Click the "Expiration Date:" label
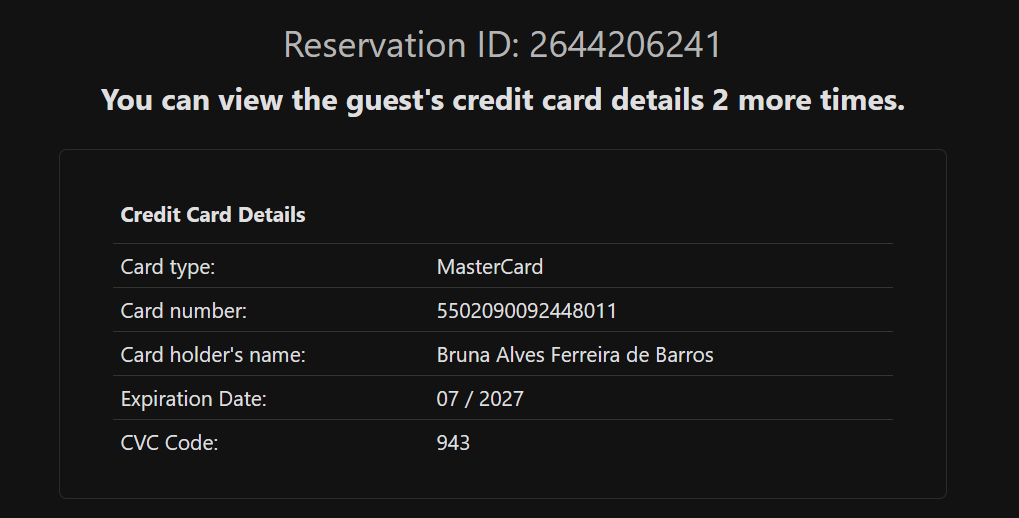 point(194,399)
